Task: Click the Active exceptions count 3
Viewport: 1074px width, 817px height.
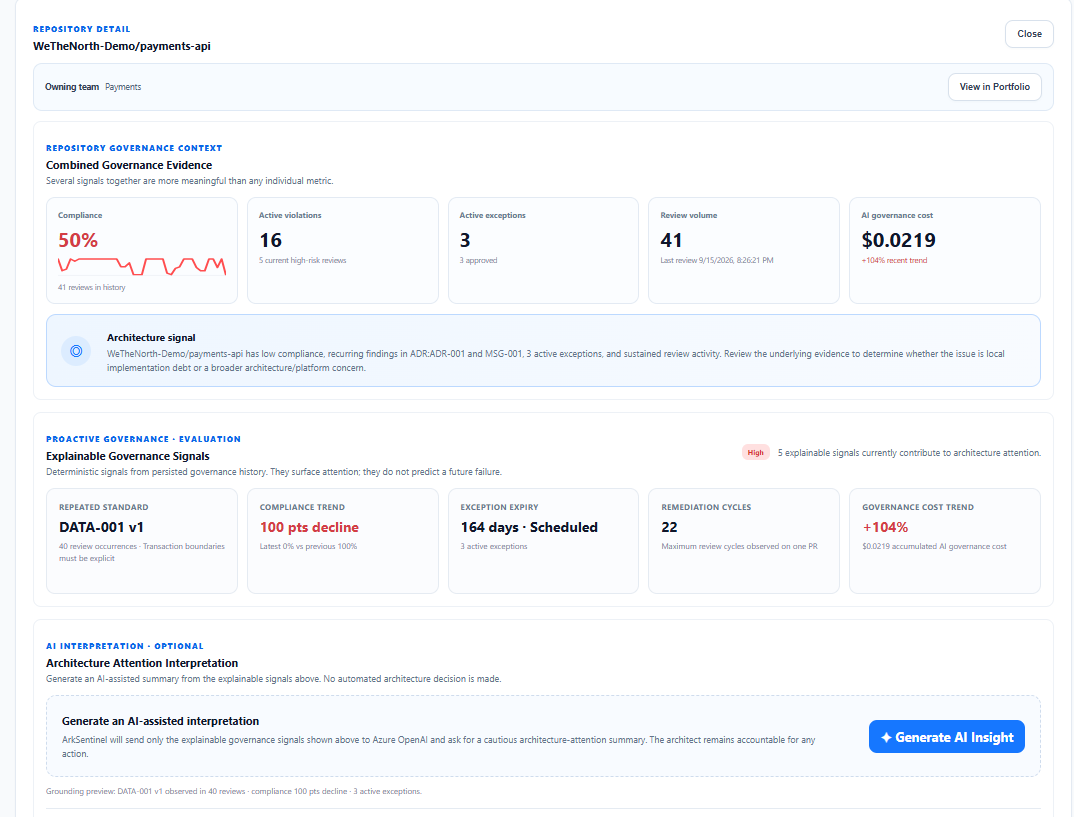Action: coord(465,240)
